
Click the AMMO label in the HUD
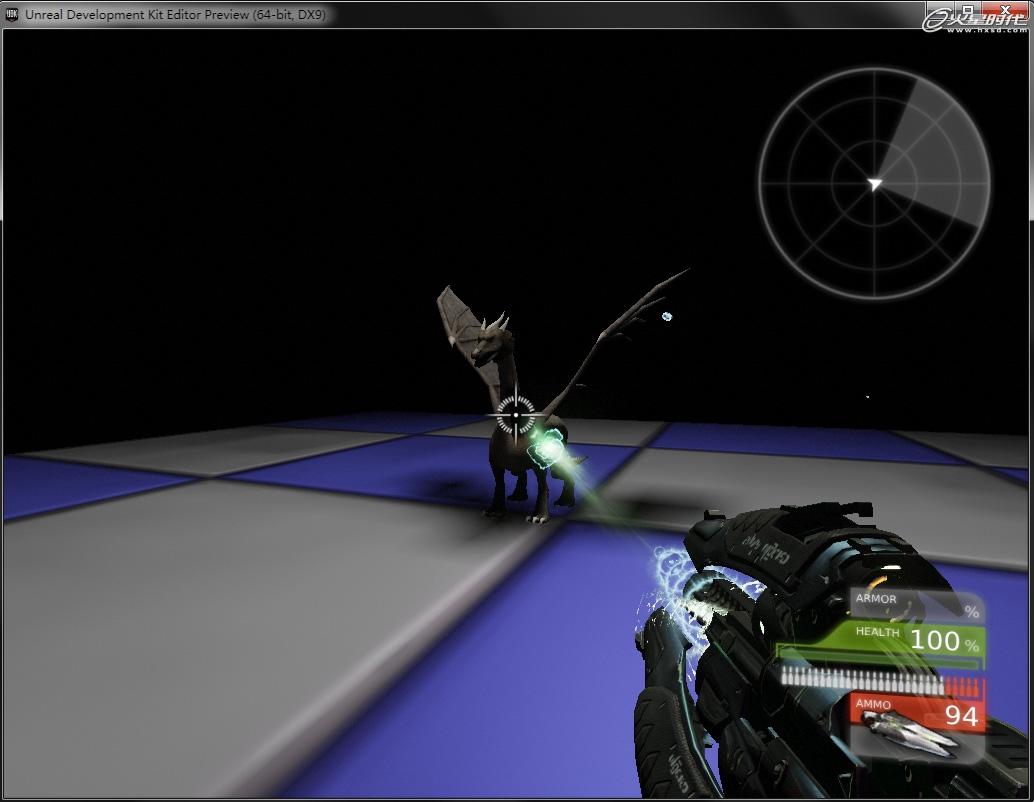pyautogui.click(x=873, y=704)
